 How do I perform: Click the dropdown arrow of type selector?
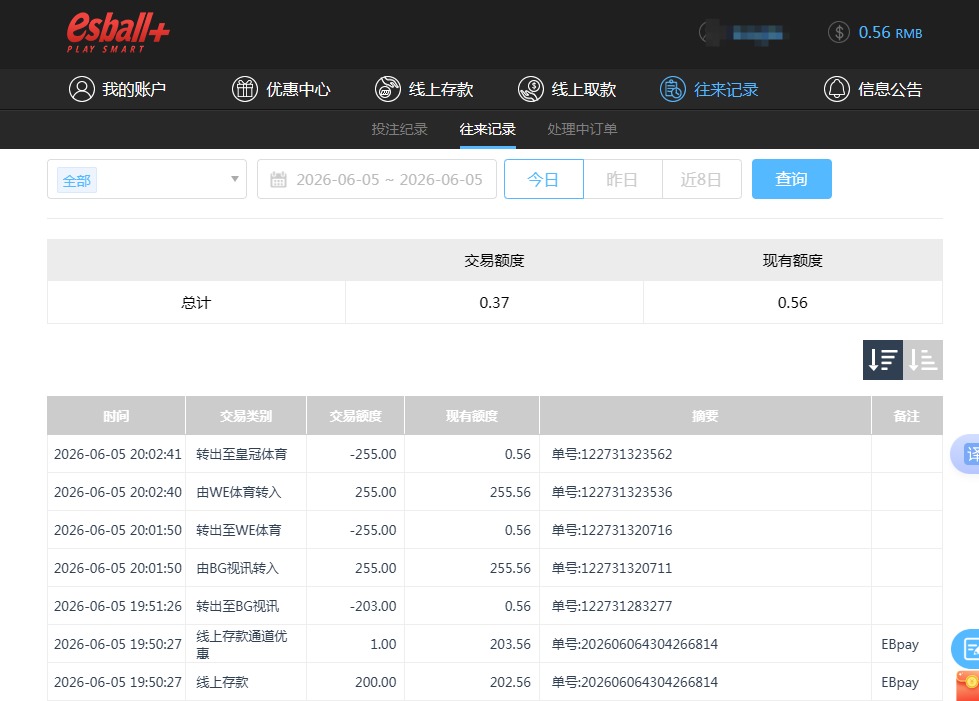coord(235,179)
